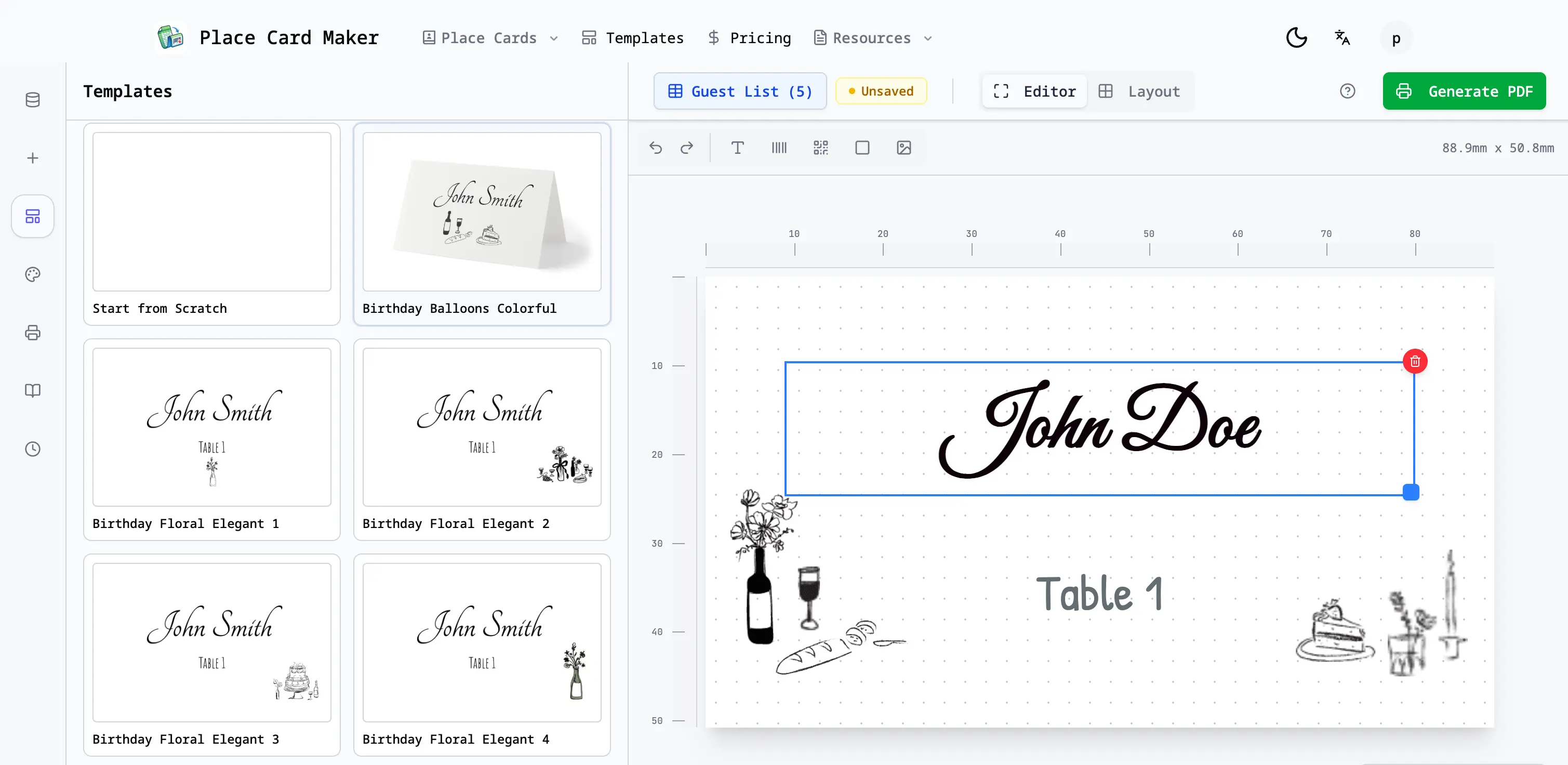The image size is (1568, 765).
Task: Insert a QR code element
Action: click(x=820, y=148)
